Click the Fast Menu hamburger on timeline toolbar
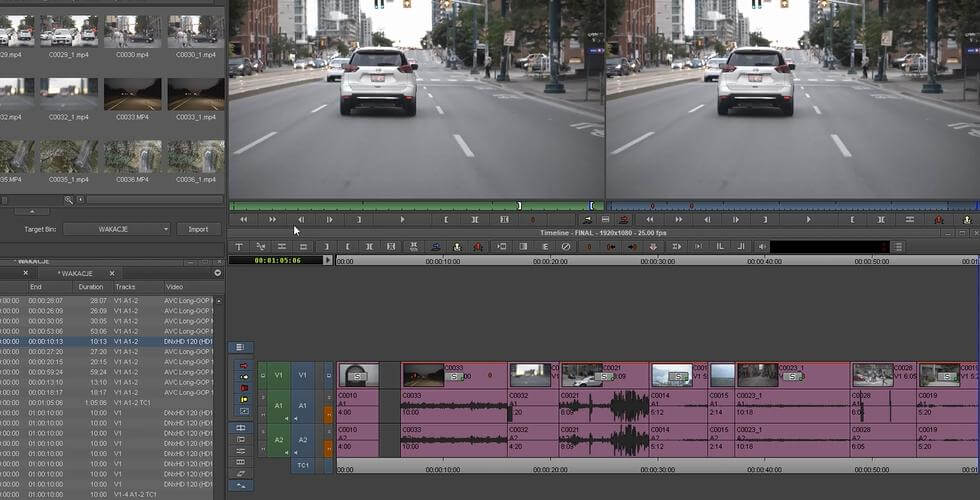This screenshot has height=500, width=980. tap(241, 347)
